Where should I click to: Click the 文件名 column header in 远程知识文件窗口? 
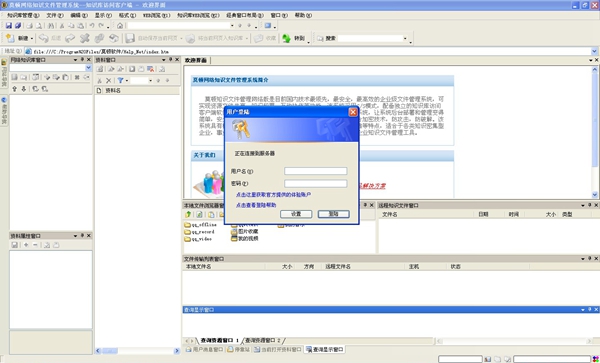pos(426,215)
